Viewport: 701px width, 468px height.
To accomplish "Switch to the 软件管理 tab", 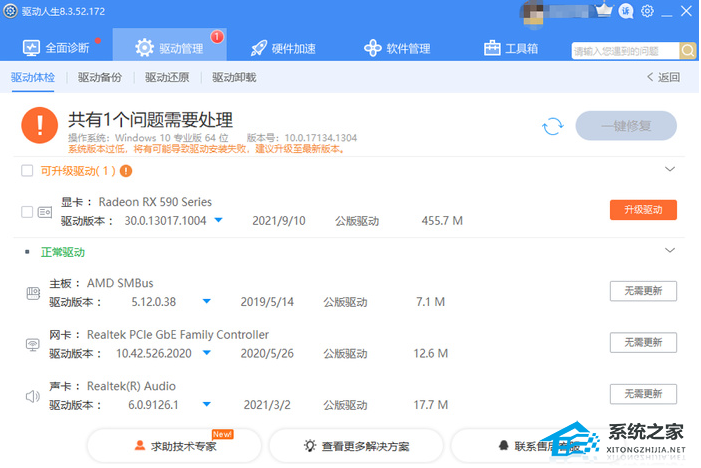I will pos(397,47).
